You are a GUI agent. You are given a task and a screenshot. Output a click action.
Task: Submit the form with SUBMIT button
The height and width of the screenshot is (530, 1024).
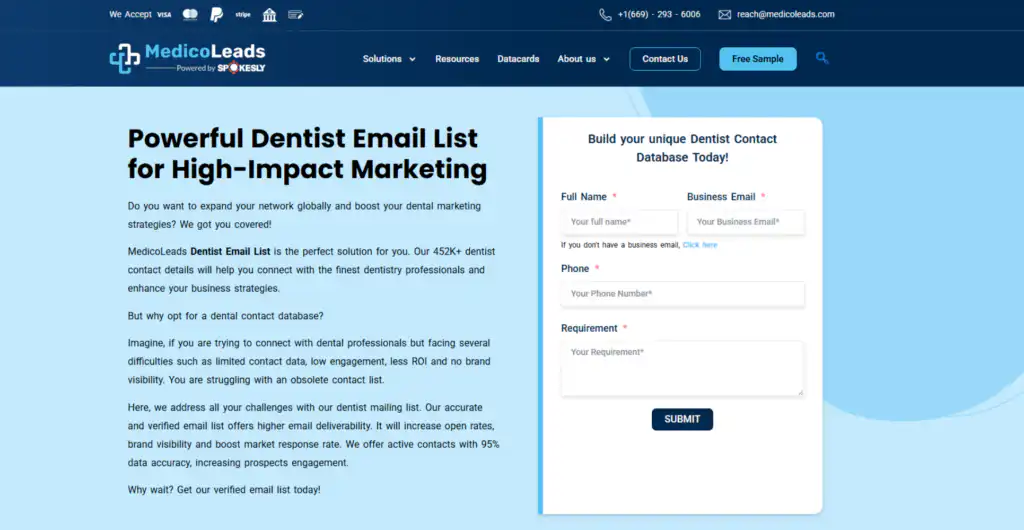682,420
